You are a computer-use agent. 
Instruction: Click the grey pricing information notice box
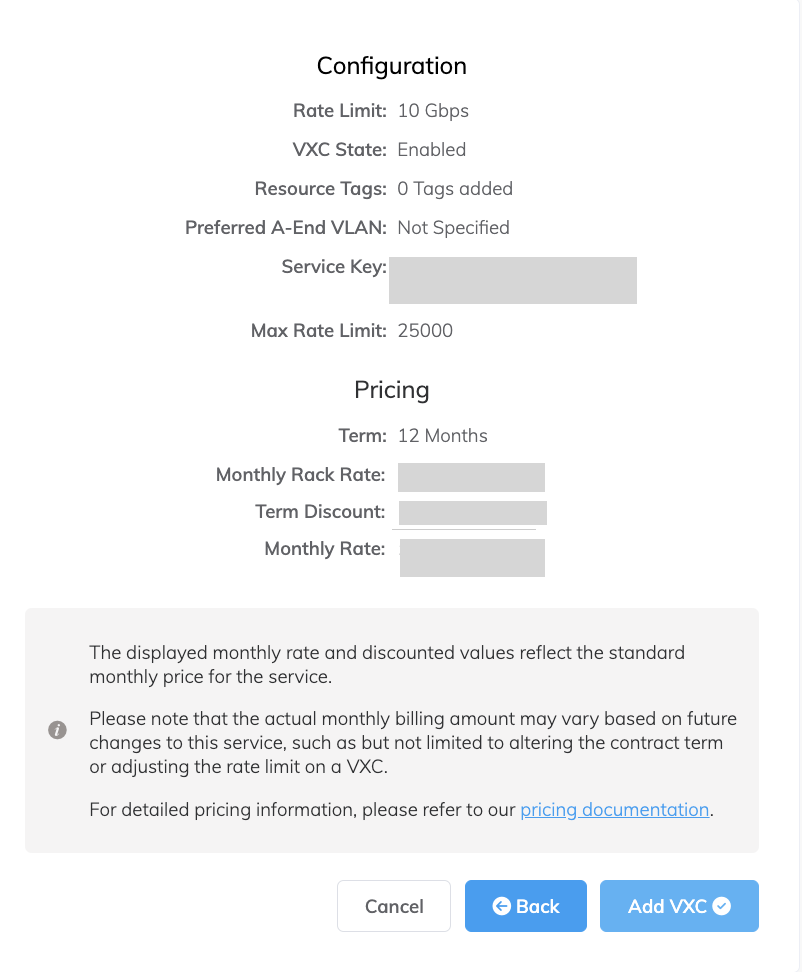[391, 730]
